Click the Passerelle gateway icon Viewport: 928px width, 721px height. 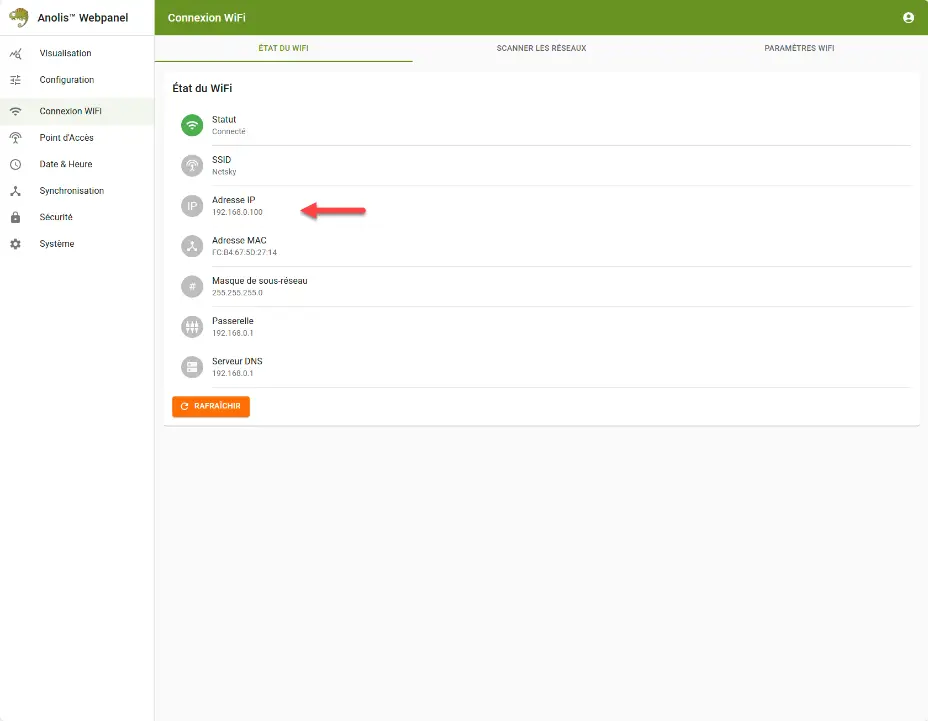[192, 327]
